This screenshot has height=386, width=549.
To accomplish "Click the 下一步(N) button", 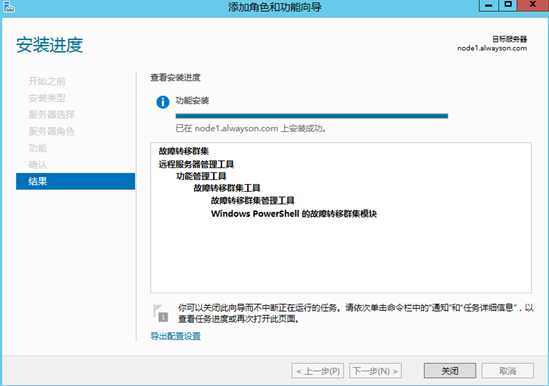I will [375, 371].
